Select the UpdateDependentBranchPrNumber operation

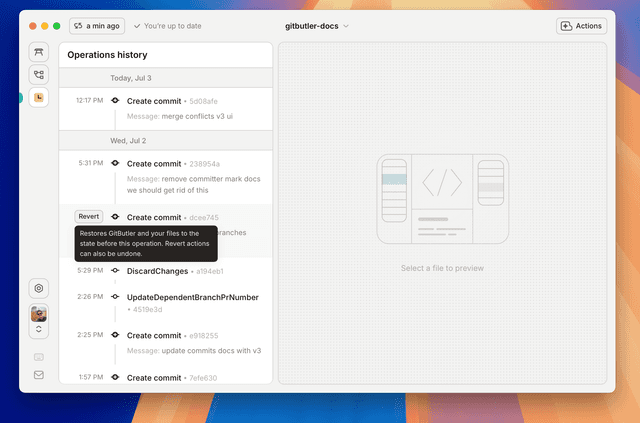point(192,297)
